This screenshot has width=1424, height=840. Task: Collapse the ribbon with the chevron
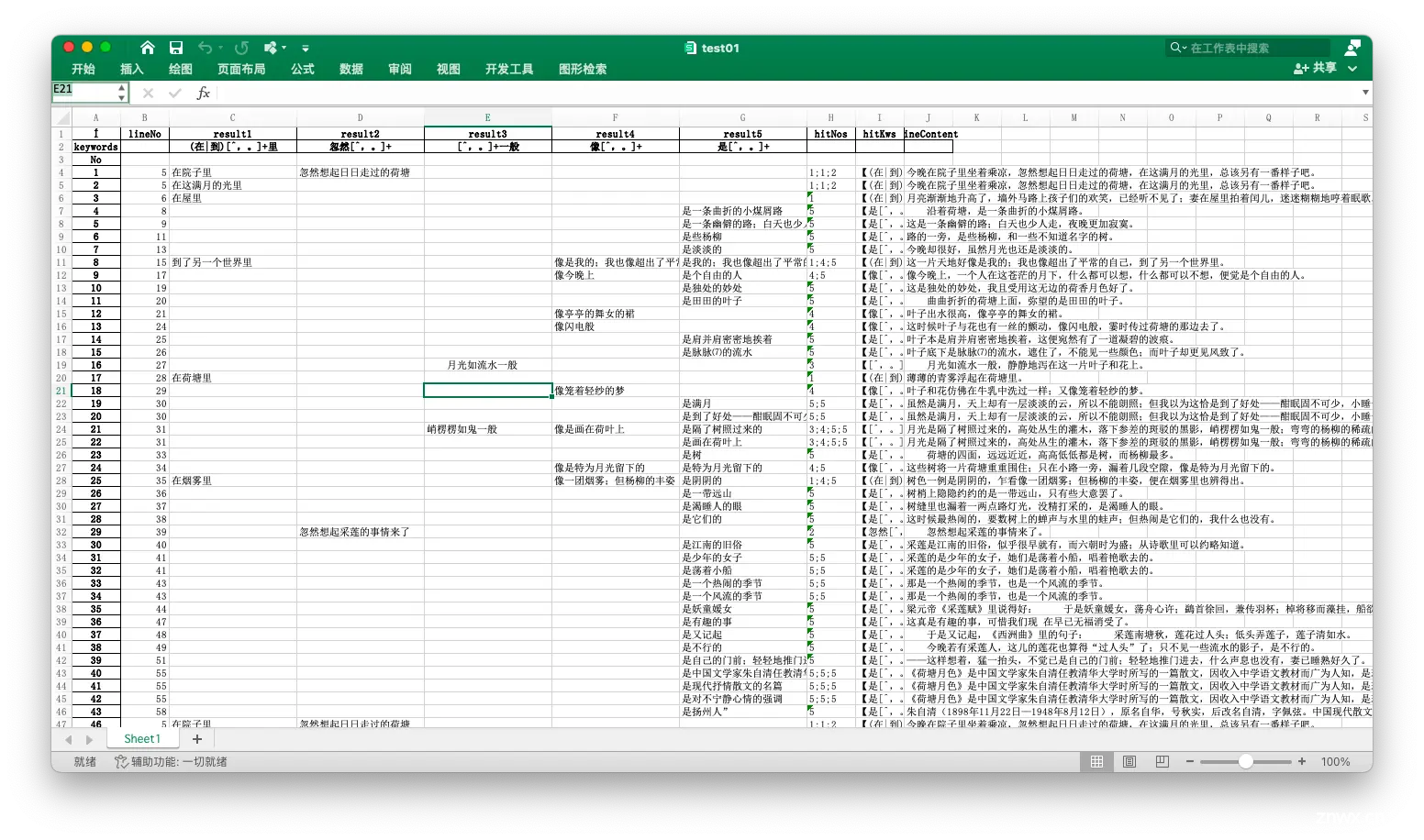[1352, 68]
